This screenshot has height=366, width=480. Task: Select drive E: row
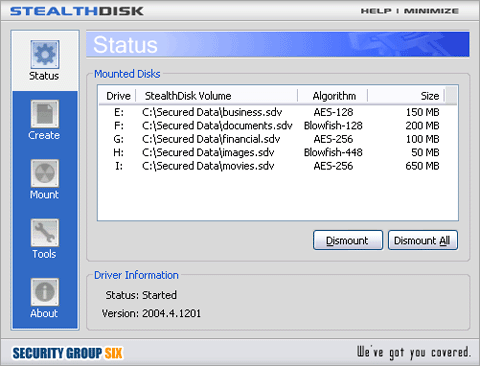click(277, 112)
